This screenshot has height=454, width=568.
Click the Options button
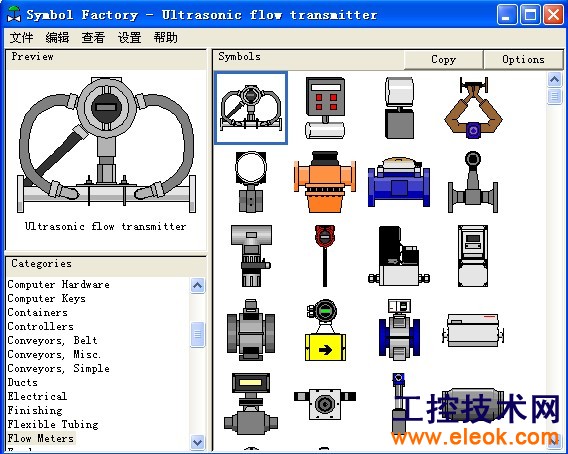523,59
